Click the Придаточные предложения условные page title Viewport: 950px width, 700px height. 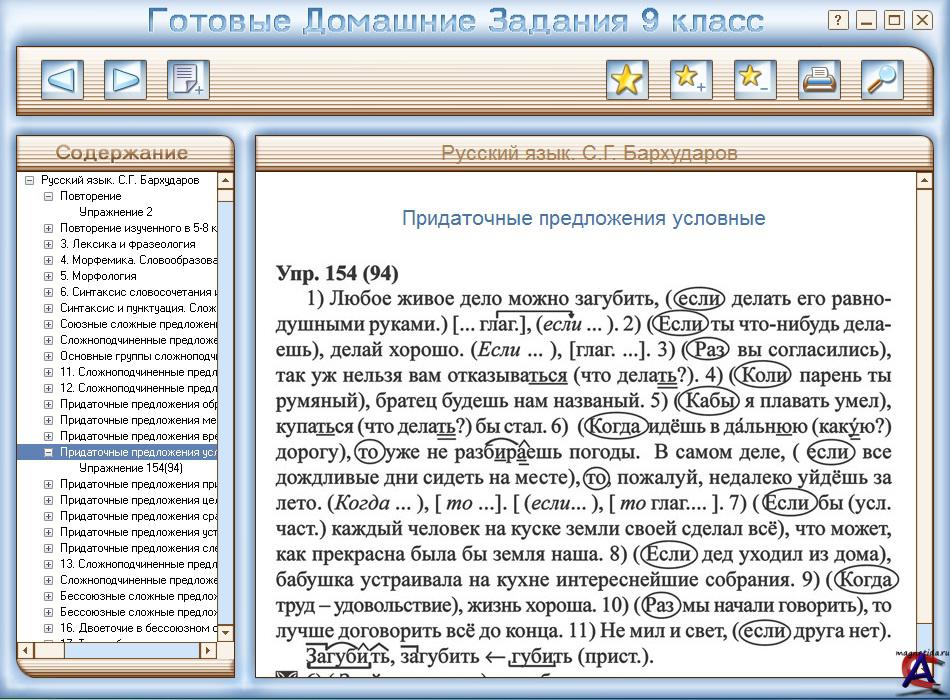583,218
